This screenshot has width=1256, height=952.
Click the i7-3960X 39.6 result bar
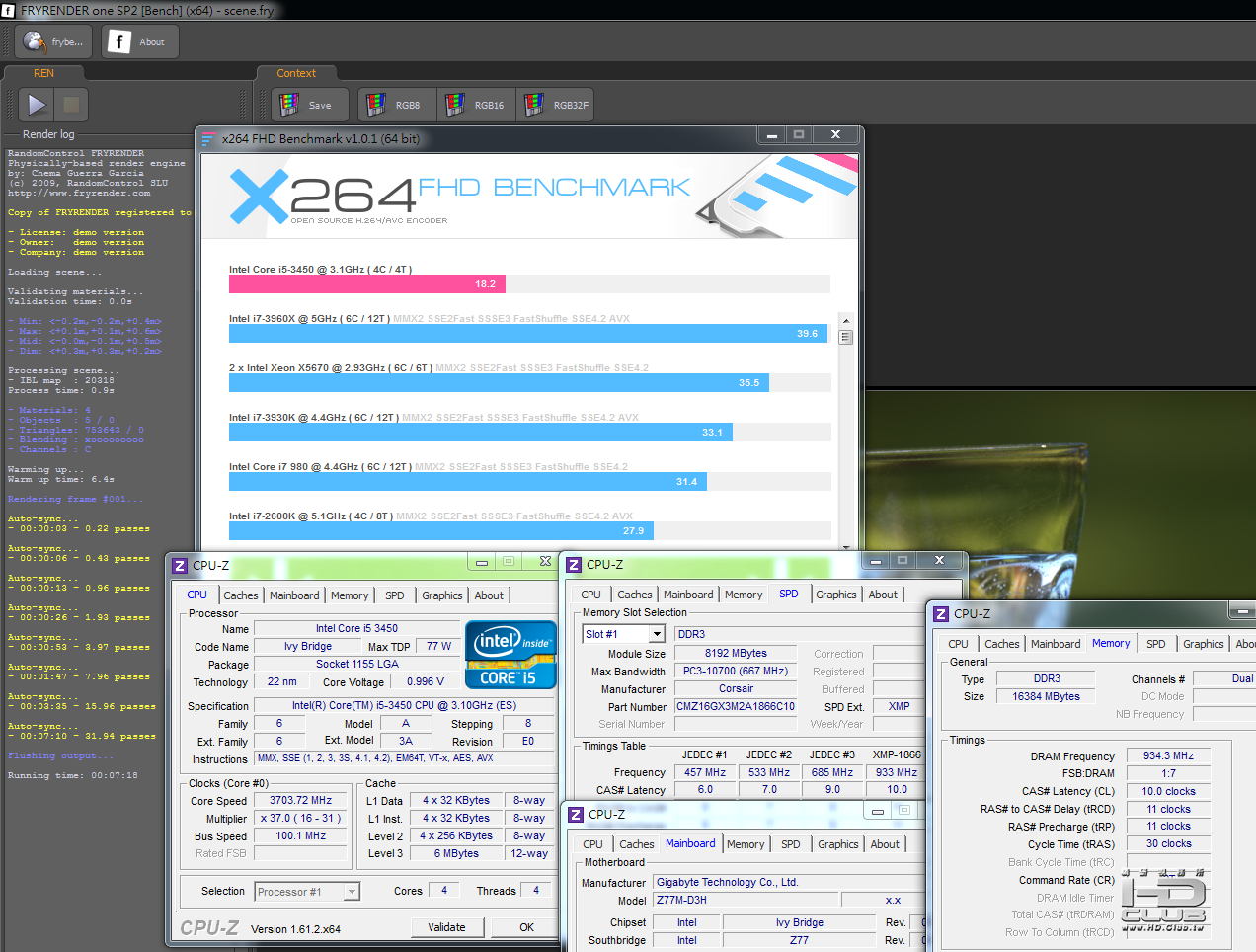pos(528,334)
